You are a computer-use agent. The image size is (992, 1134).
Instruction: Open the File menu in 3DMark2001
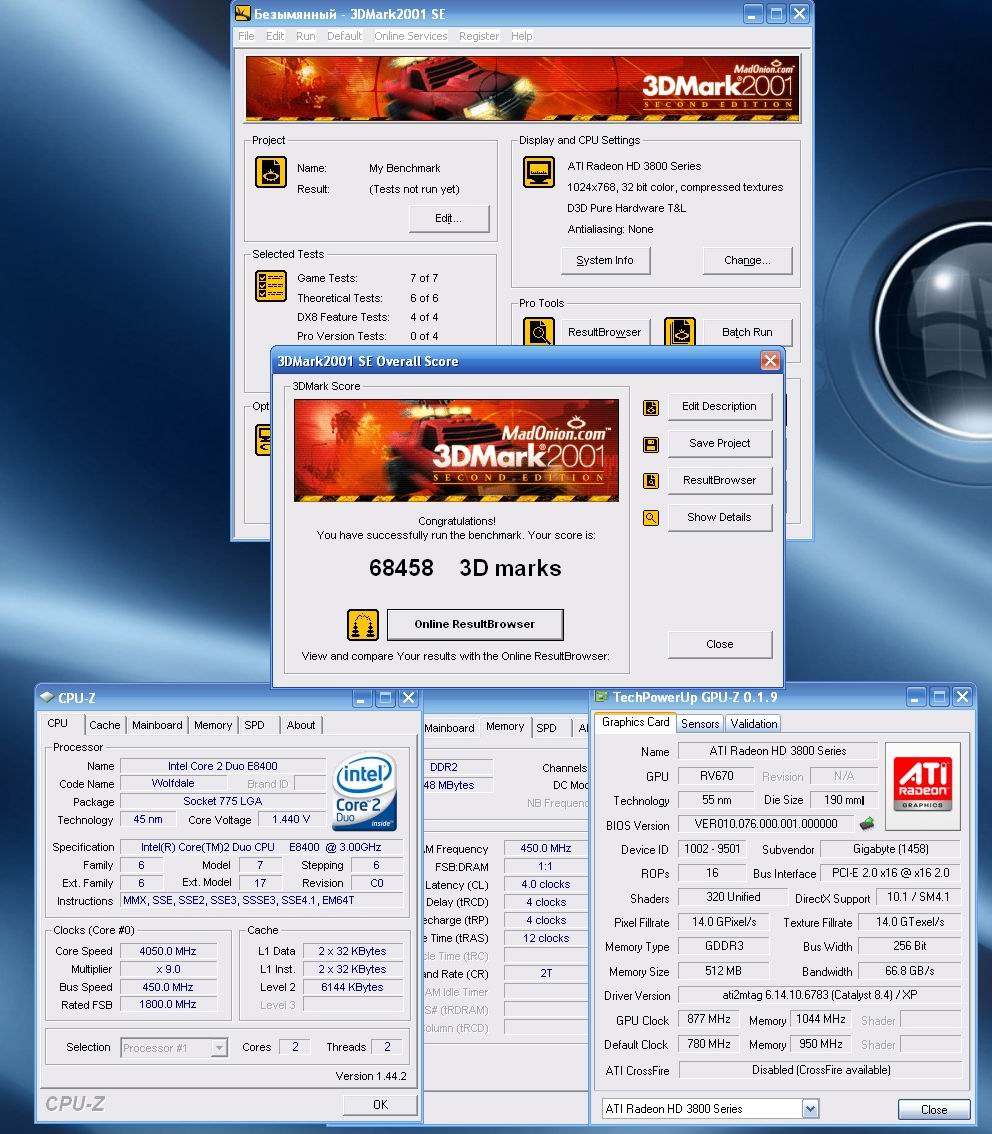(x=246, y=36)
